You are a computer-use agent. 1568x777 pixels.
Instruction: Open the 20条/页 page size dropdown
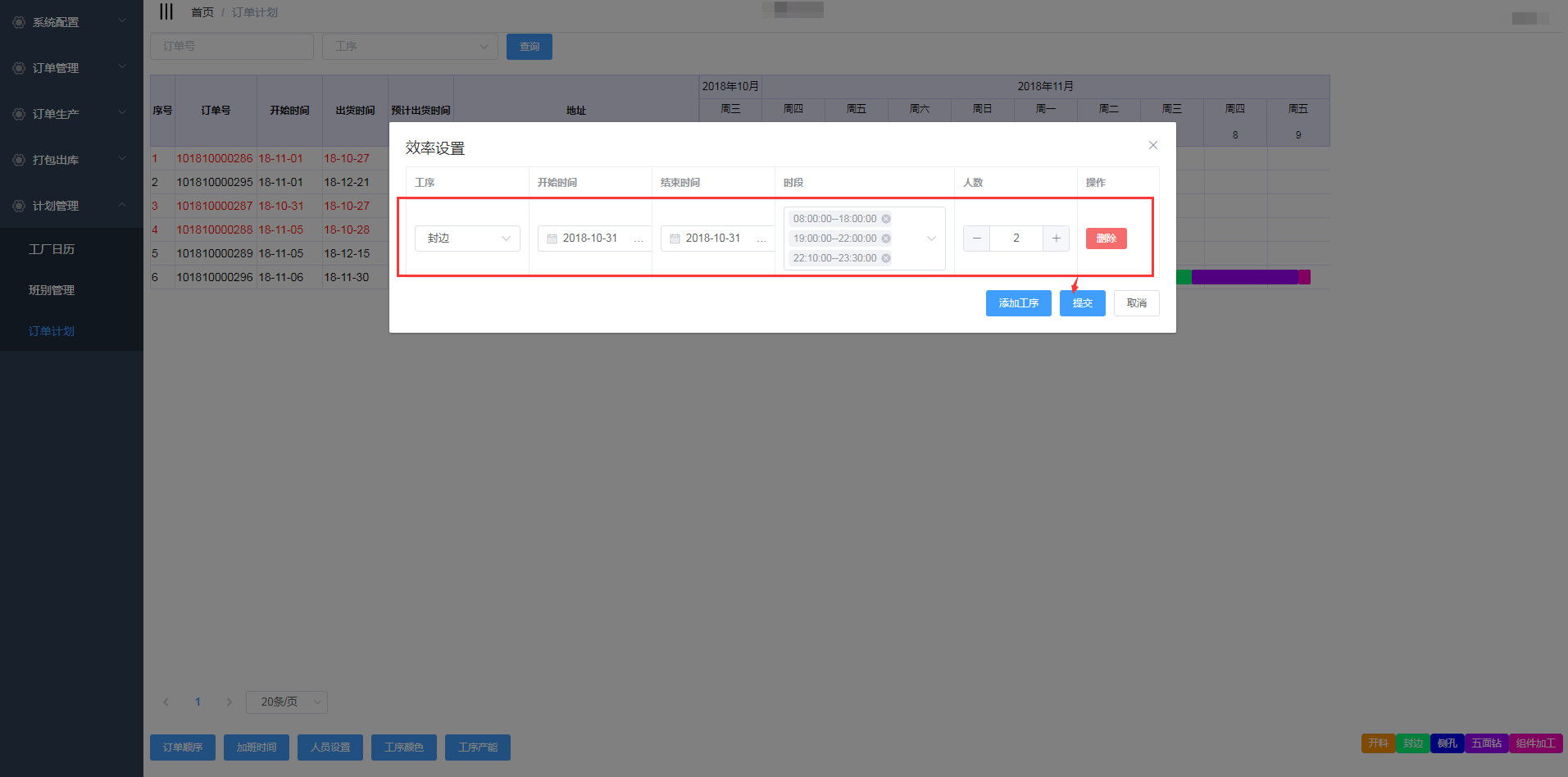[286, 702]
